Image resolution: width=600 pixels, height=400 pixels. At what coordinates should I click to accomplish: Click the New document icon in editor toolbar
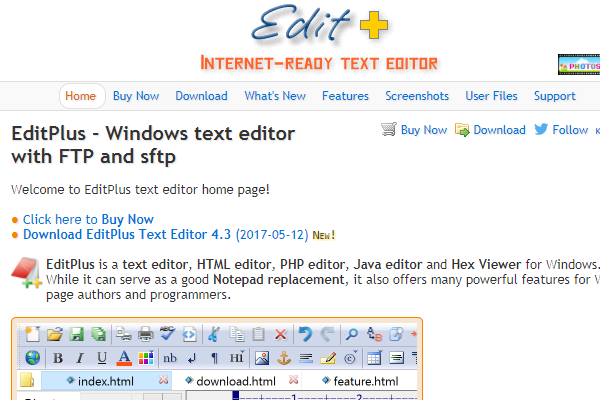32,334
